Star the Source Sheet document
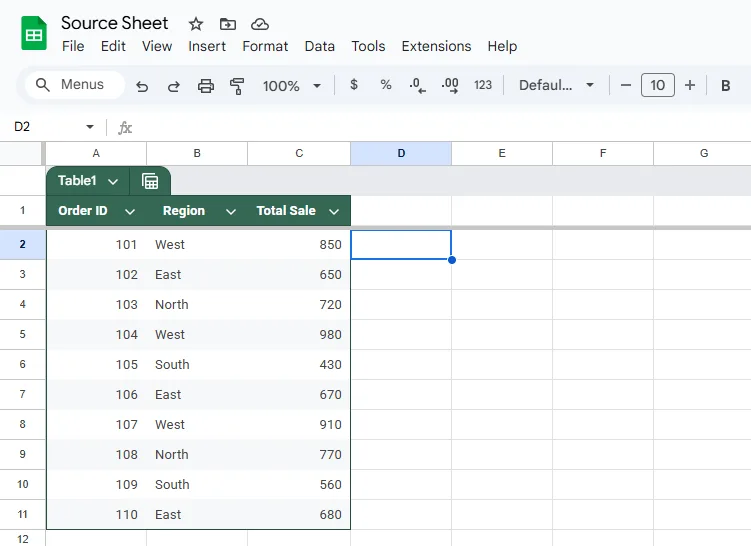This screenshot has width=751, height=546. point(195,23)
